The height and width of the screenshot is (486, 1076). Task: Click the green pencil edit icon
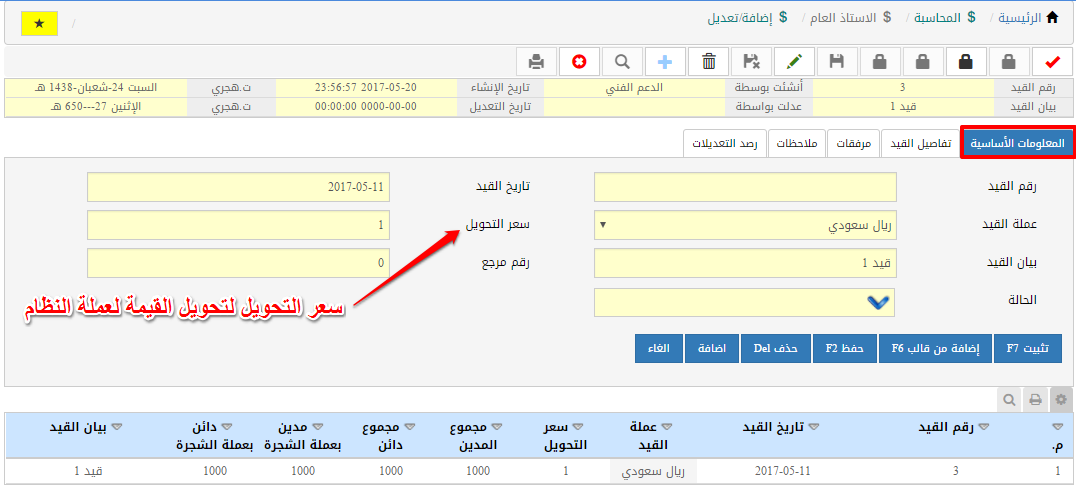pos(794,62)
